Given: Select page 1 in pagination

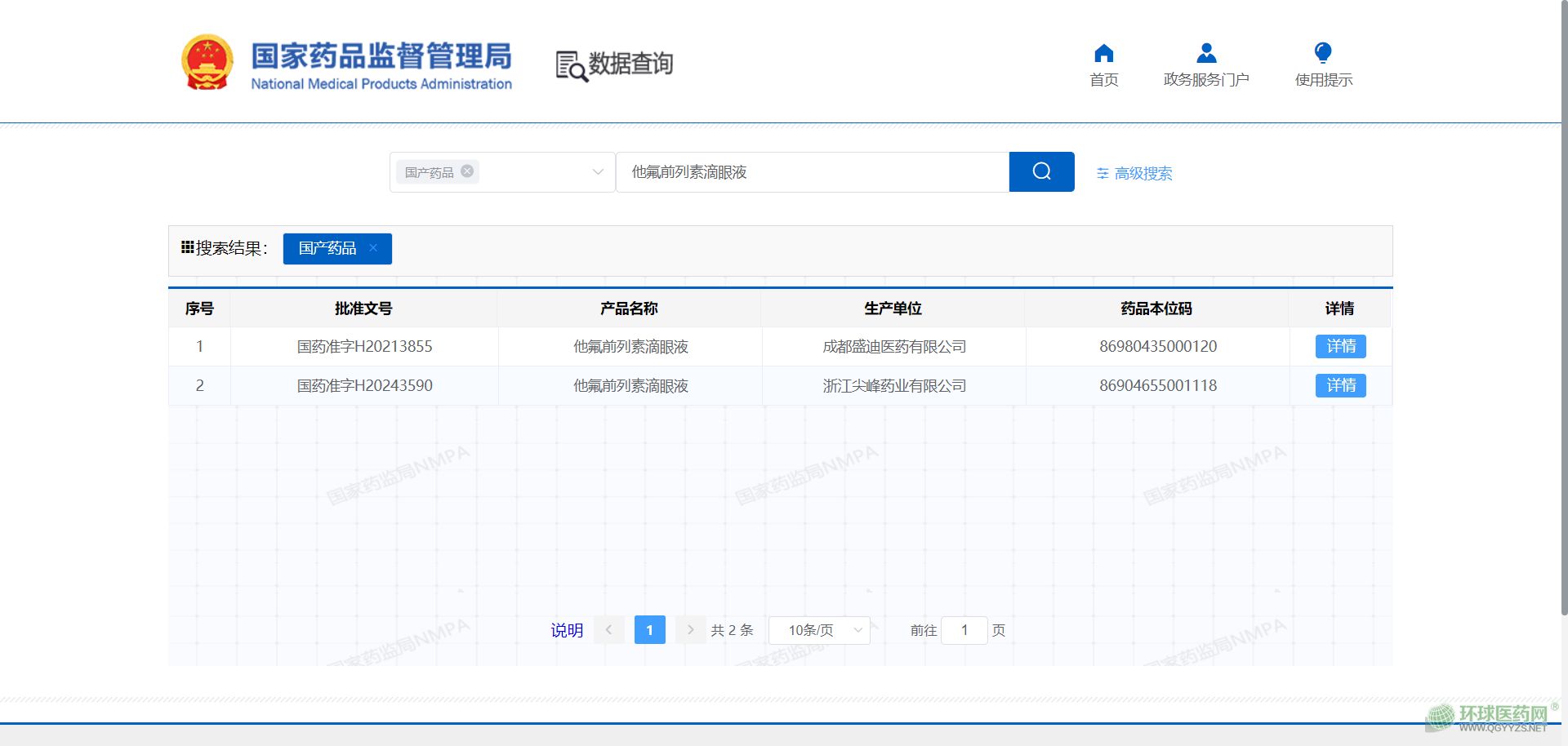Looking at the screenshot, I should [649, 630].
